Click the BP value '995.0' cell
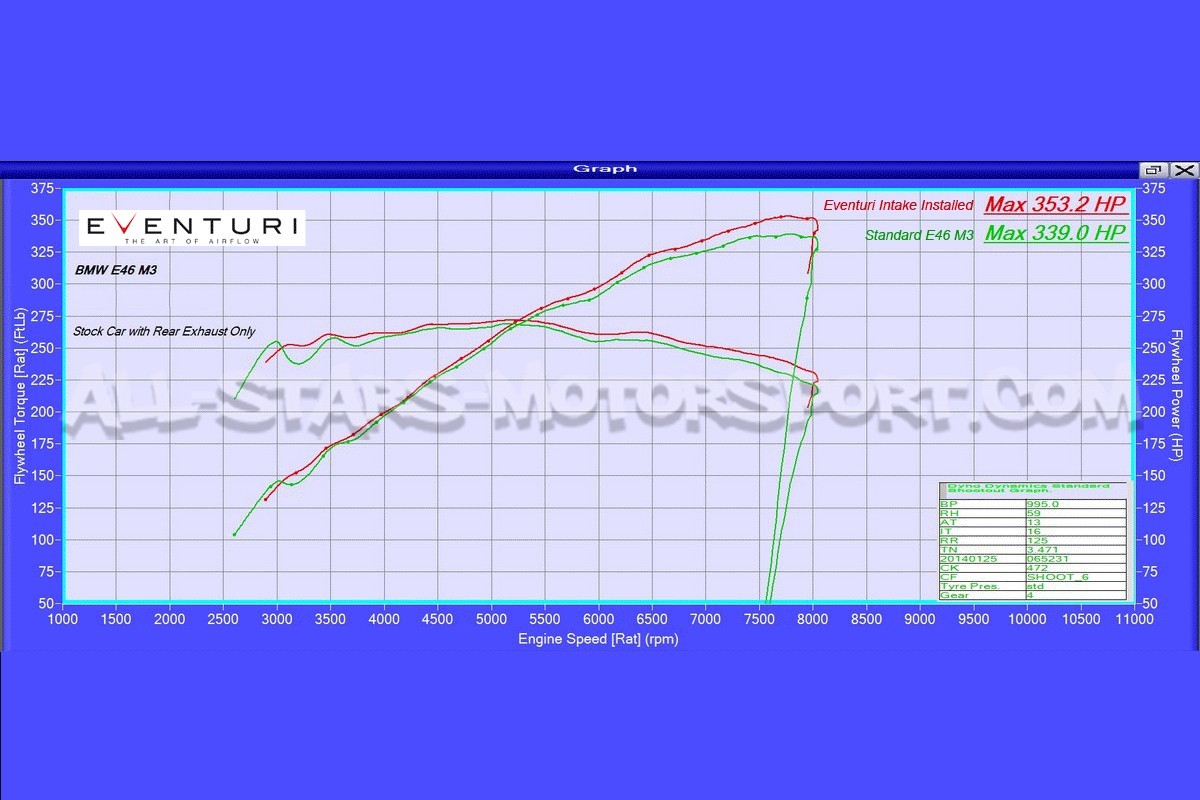The width and height of the screenshot is (1200, 800). pyautogui.click(x=1076, y=504)
